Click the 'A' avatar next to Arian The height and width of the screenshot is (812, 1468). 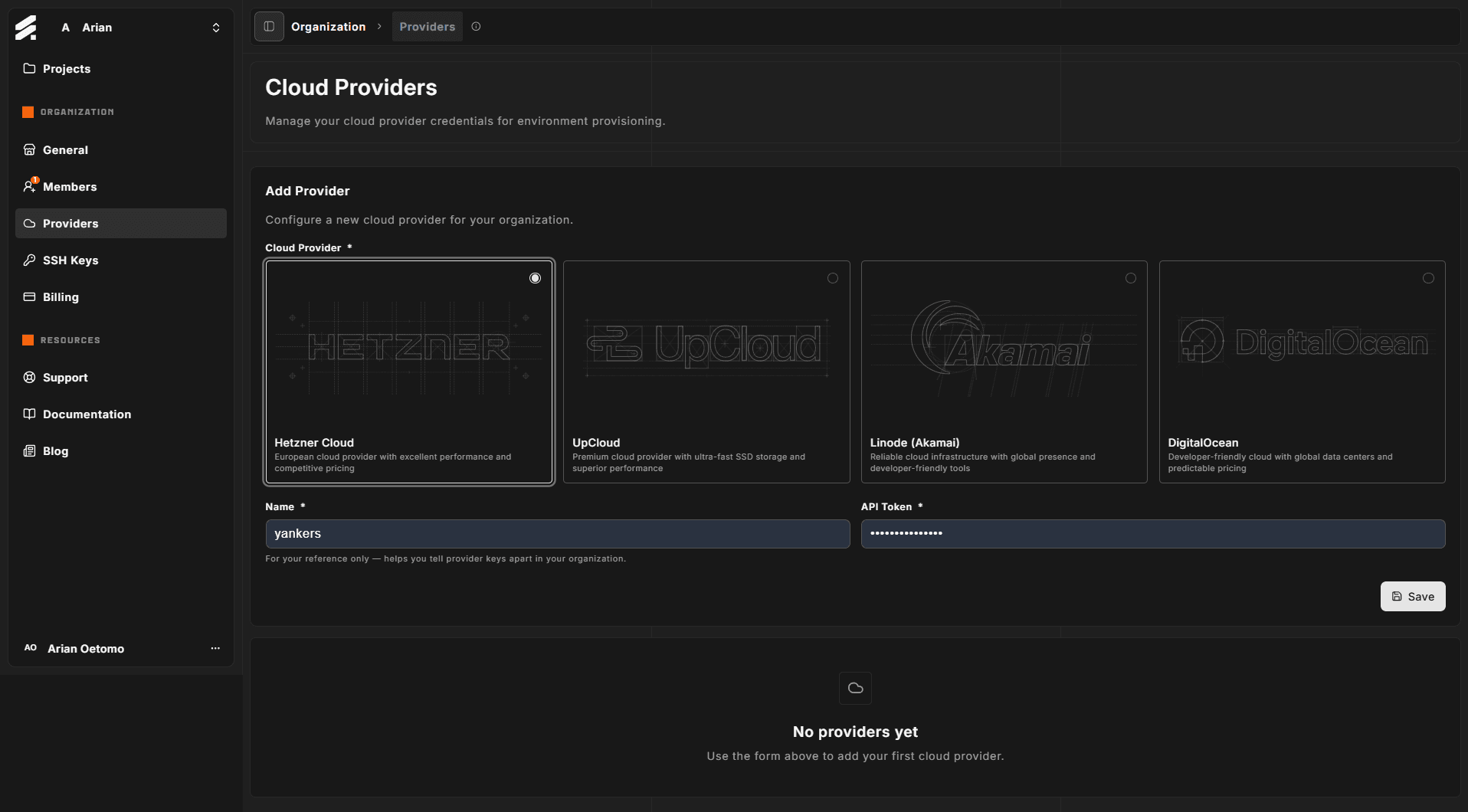[x=66, y=28]
